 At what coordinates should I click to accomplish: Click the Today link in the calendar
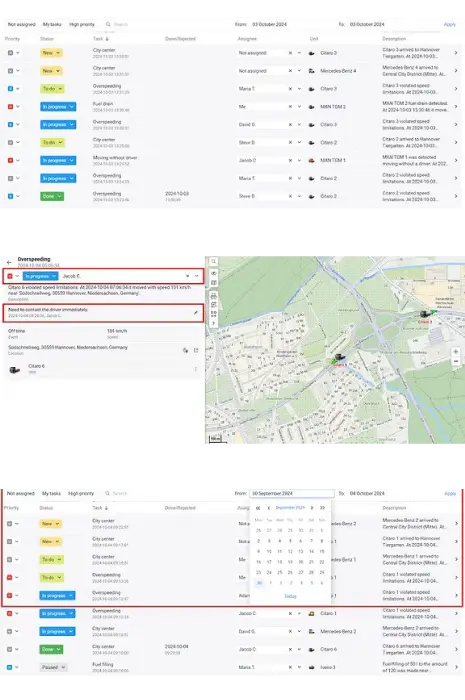tap(290, 596)
